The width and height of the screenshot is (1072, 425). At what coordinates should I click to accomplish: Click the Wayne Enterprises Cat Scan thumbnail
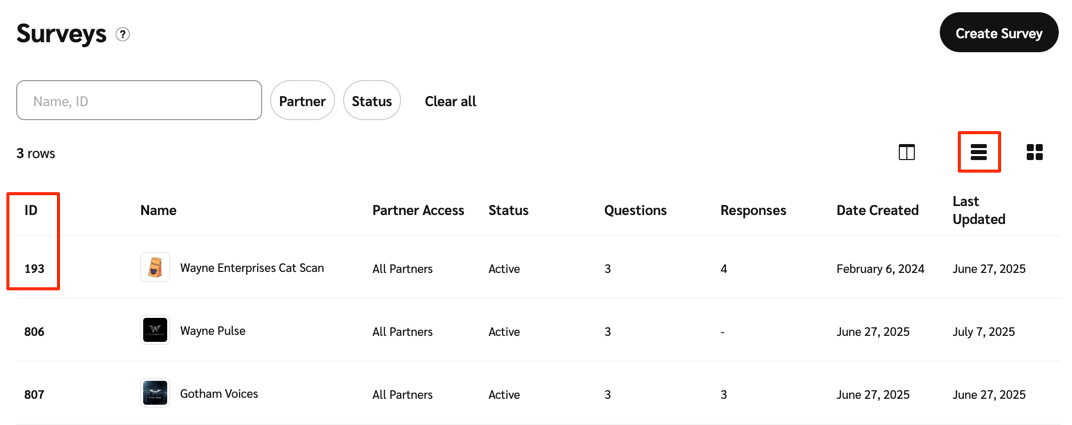[x=155, y=268]
